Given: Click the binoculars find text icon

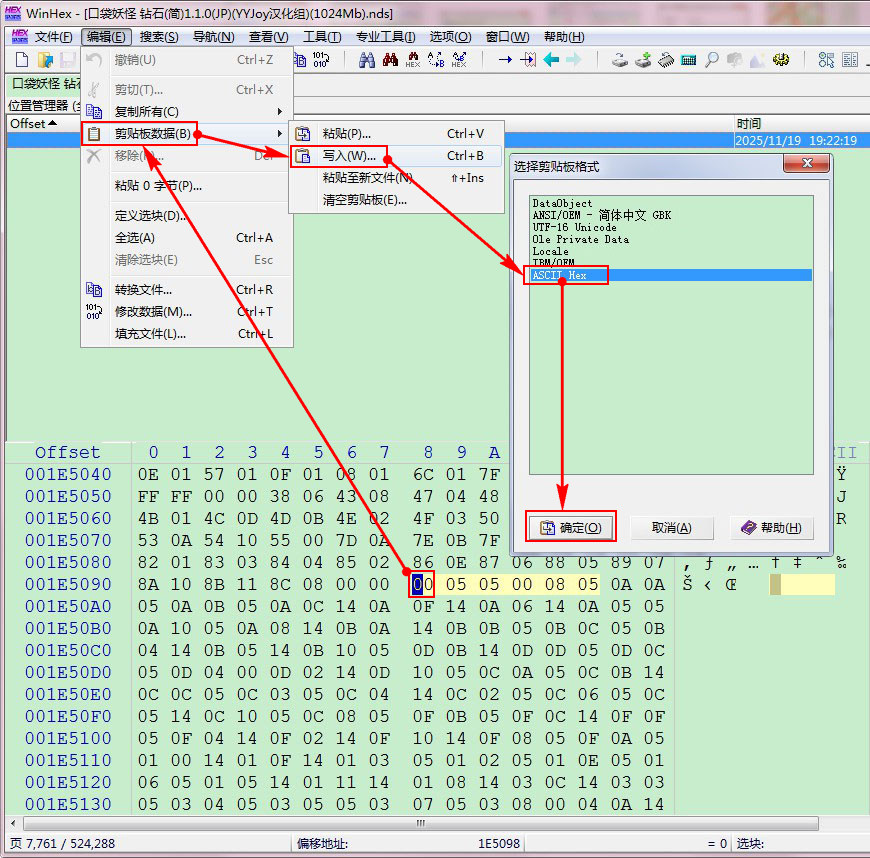Looking at the screenshot, I should pyautogui.click(x=366, y=60).
